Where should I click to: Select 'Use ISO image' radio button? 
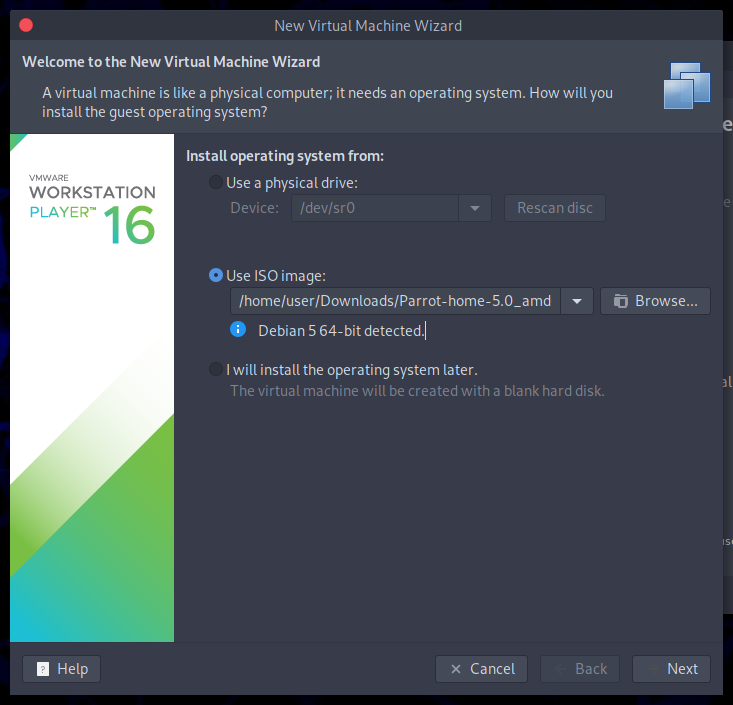pyautogui.click(x=216, y=275)
